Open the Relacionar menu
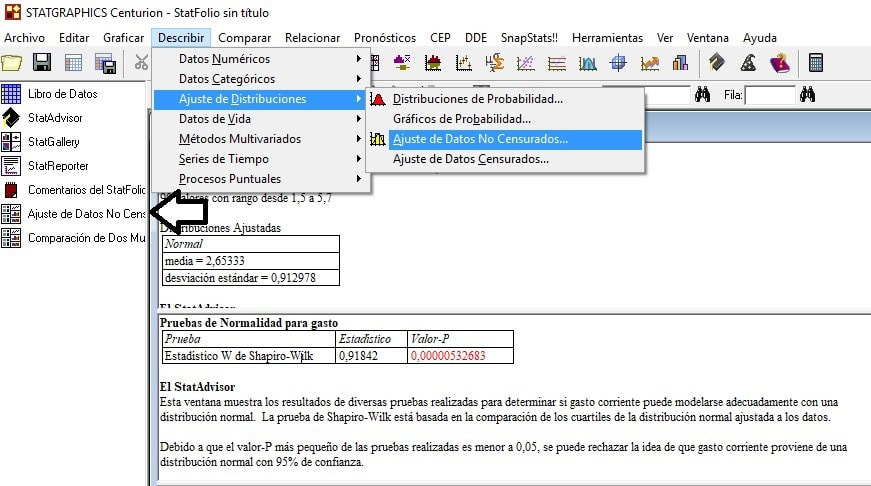Screen dimensions: 871x486 tap(312, 38)
